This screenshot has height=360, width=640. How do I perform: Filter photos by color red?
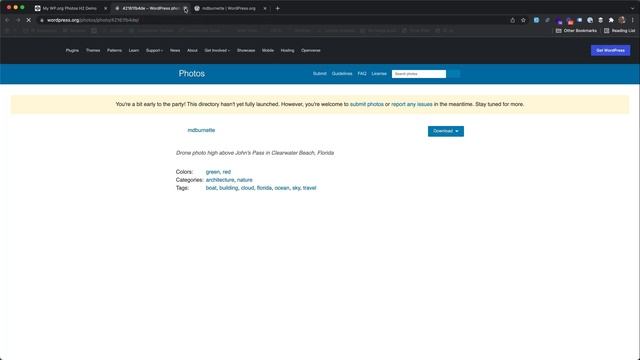coord(227,172)
